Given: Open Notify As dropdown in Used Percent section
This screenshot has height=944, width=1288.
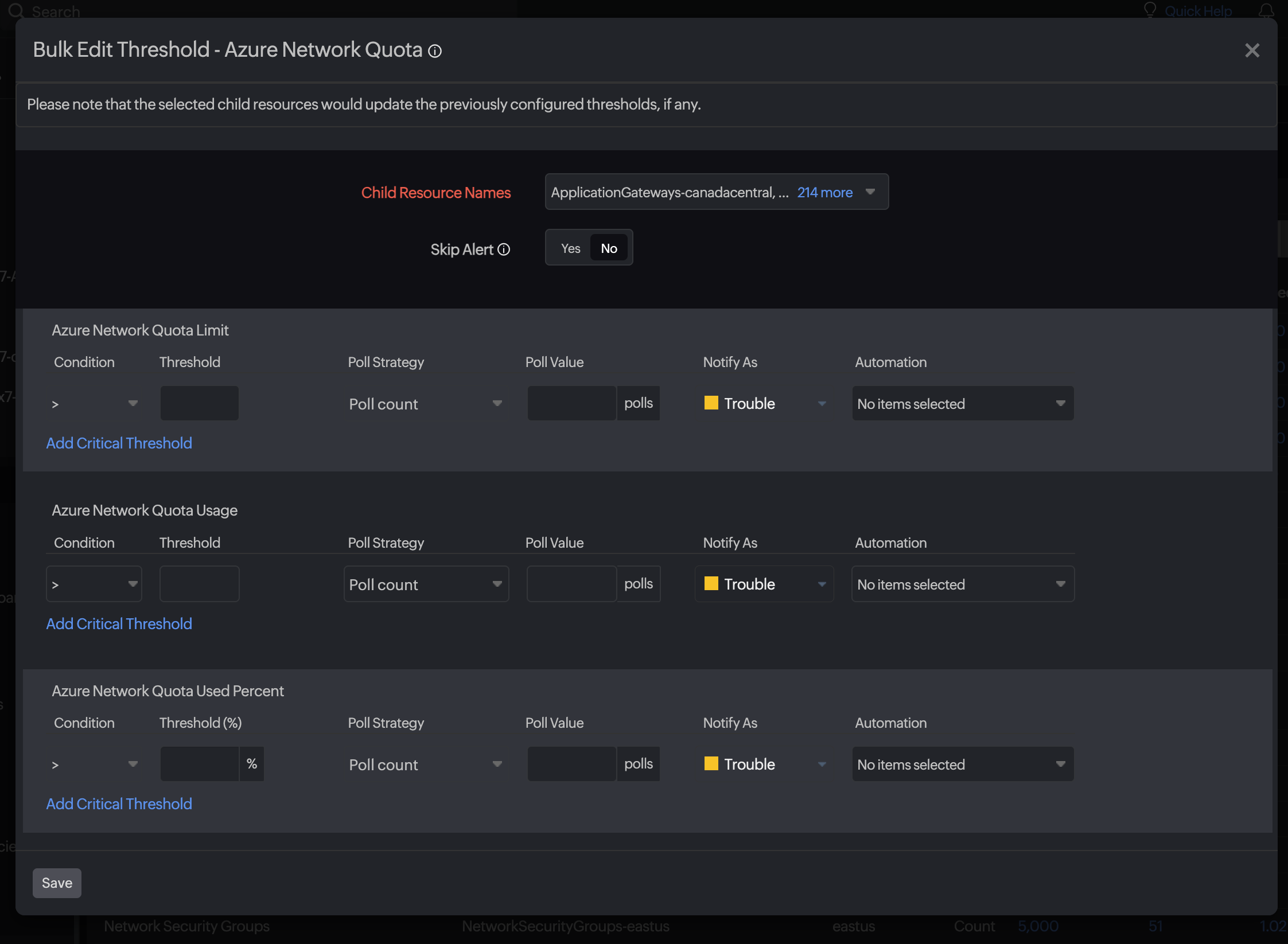Looking at the screenshot, I should tap(764, 764).
